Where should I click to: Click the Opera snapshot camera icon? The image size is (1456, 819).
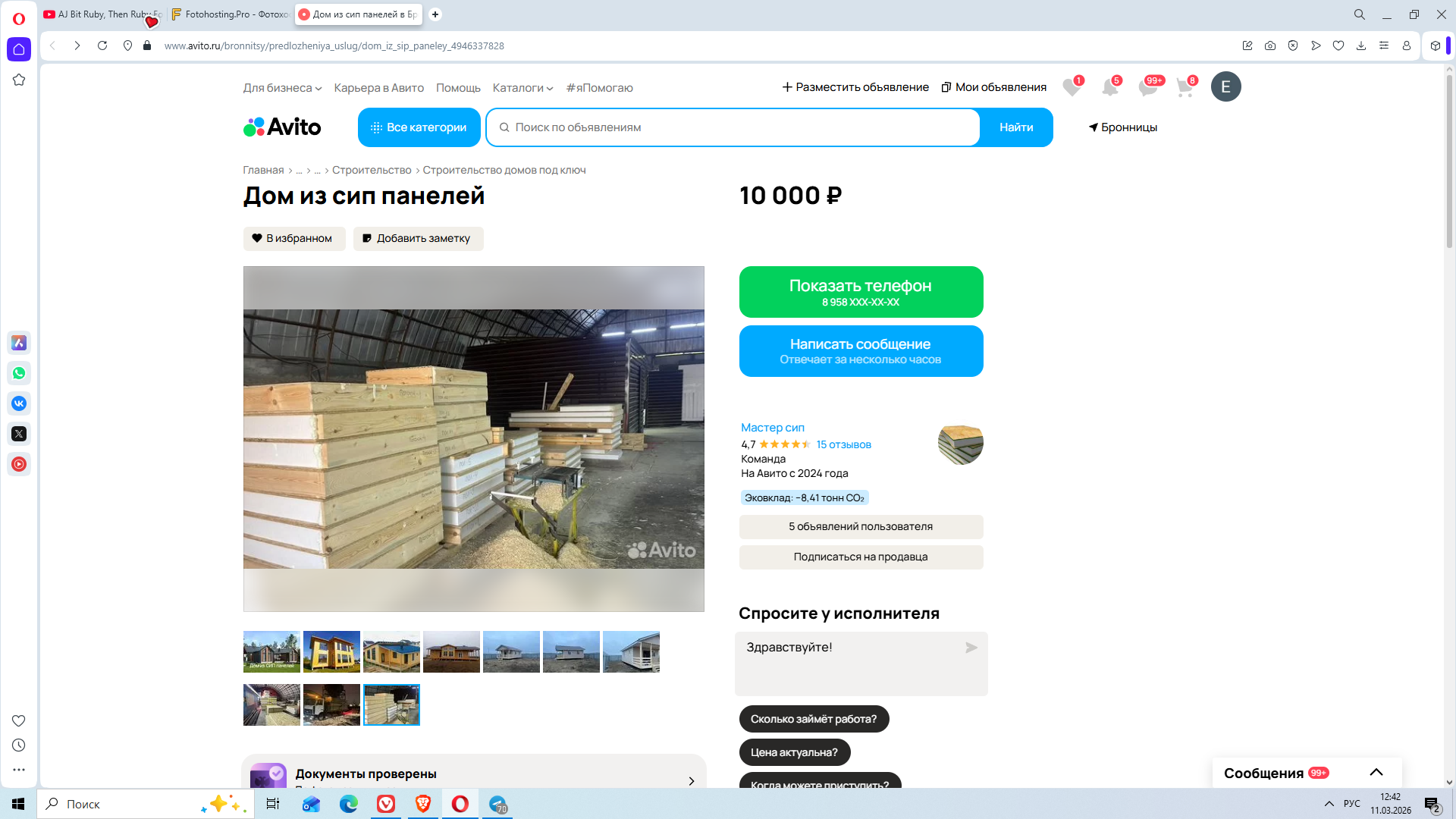1270,45
